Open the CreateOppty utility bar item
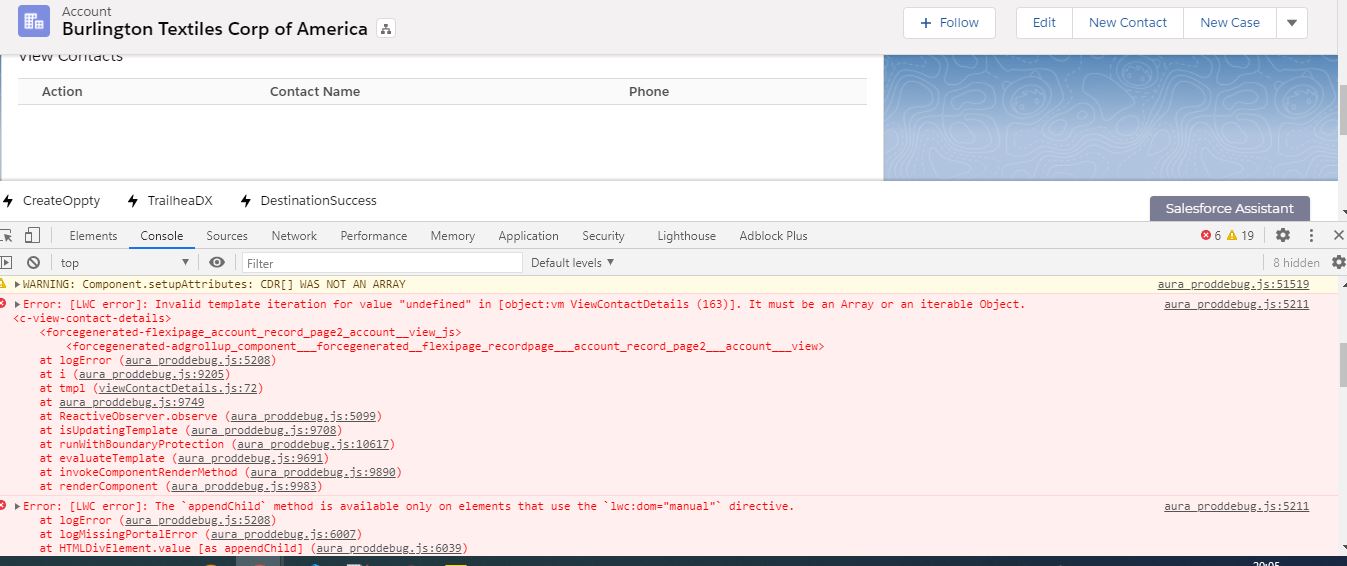1347x566 pixels. 52,201
